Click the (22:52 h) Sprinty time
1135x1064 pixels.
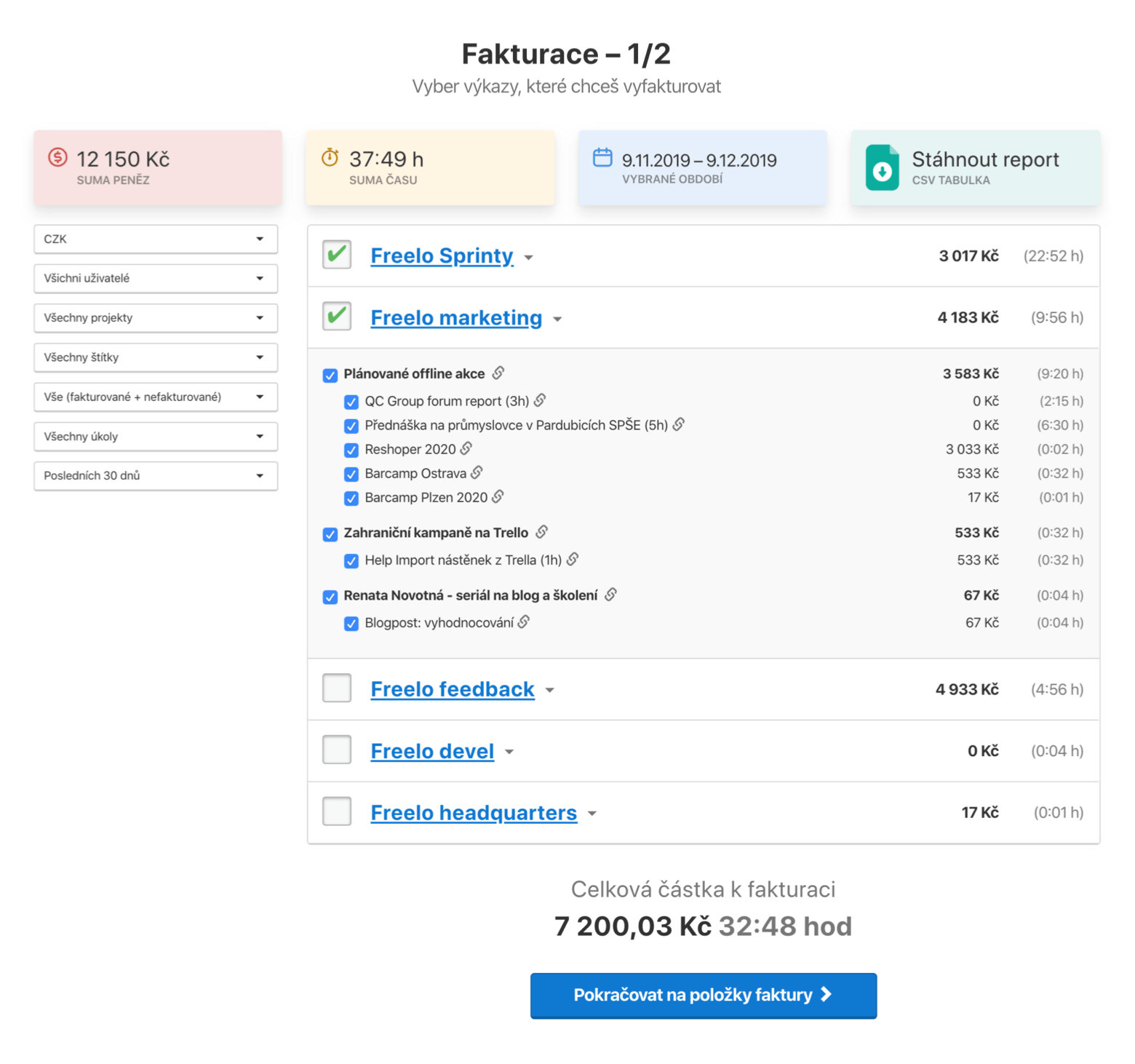click(1054, 256)
